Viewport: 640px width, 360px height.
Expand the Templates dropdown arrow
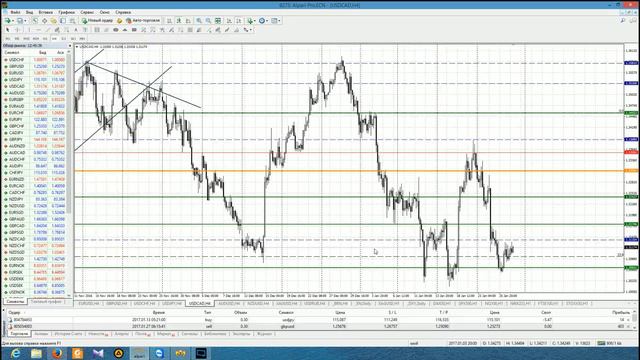pos(279,20)
